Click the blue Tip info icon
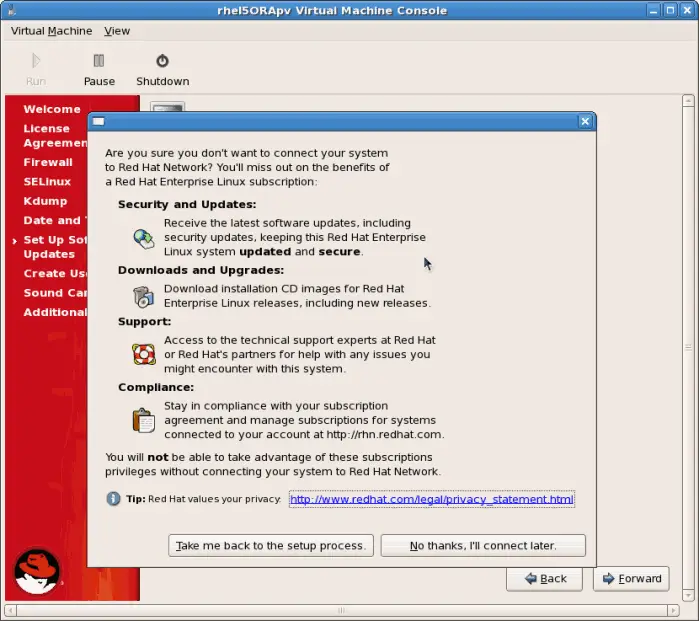Viewport: 699px width, 621px height. tap(114, 499)
